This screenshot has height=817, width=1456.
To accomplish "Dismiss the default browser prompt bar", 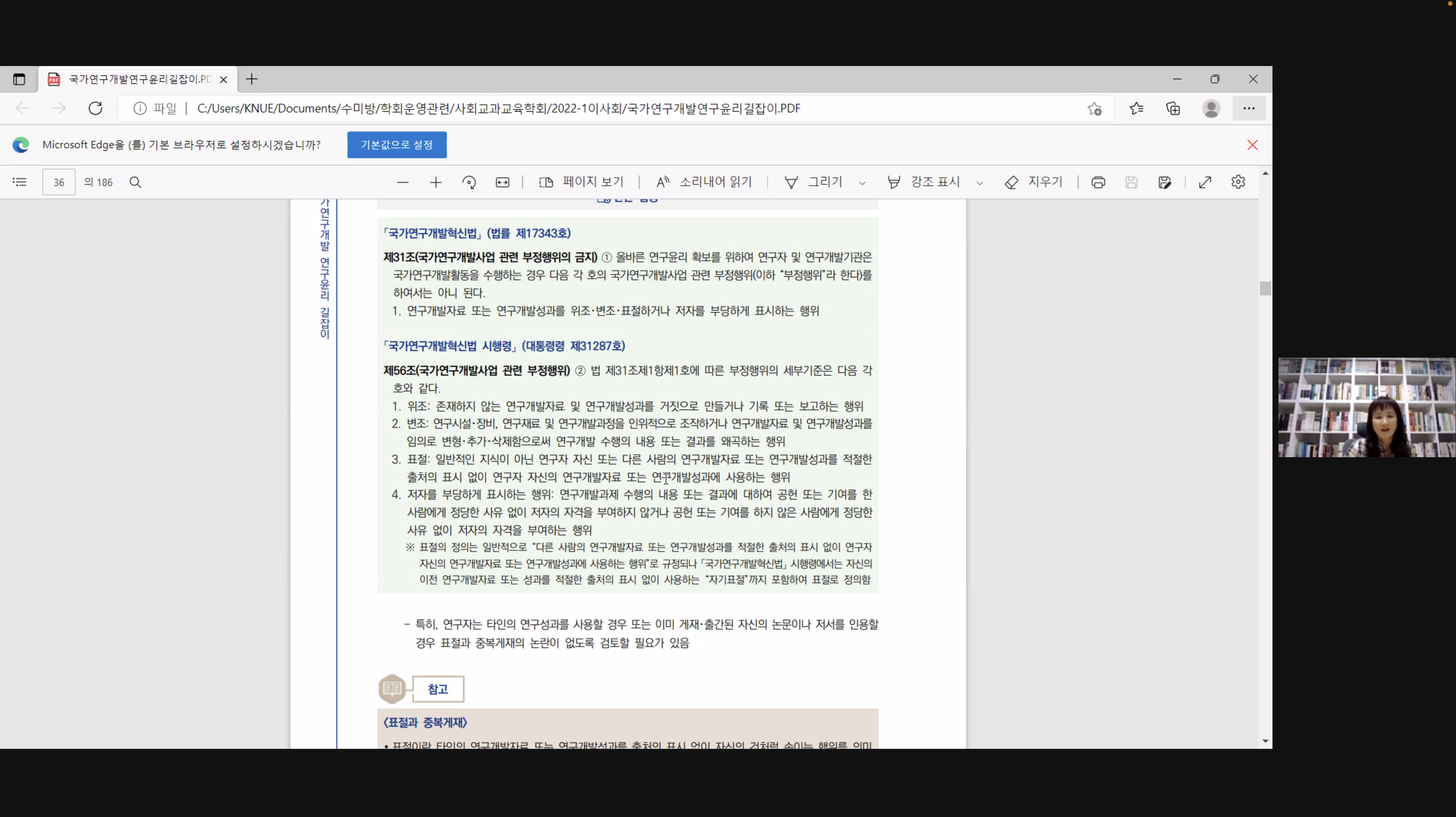I will (x=1253, y=145).
